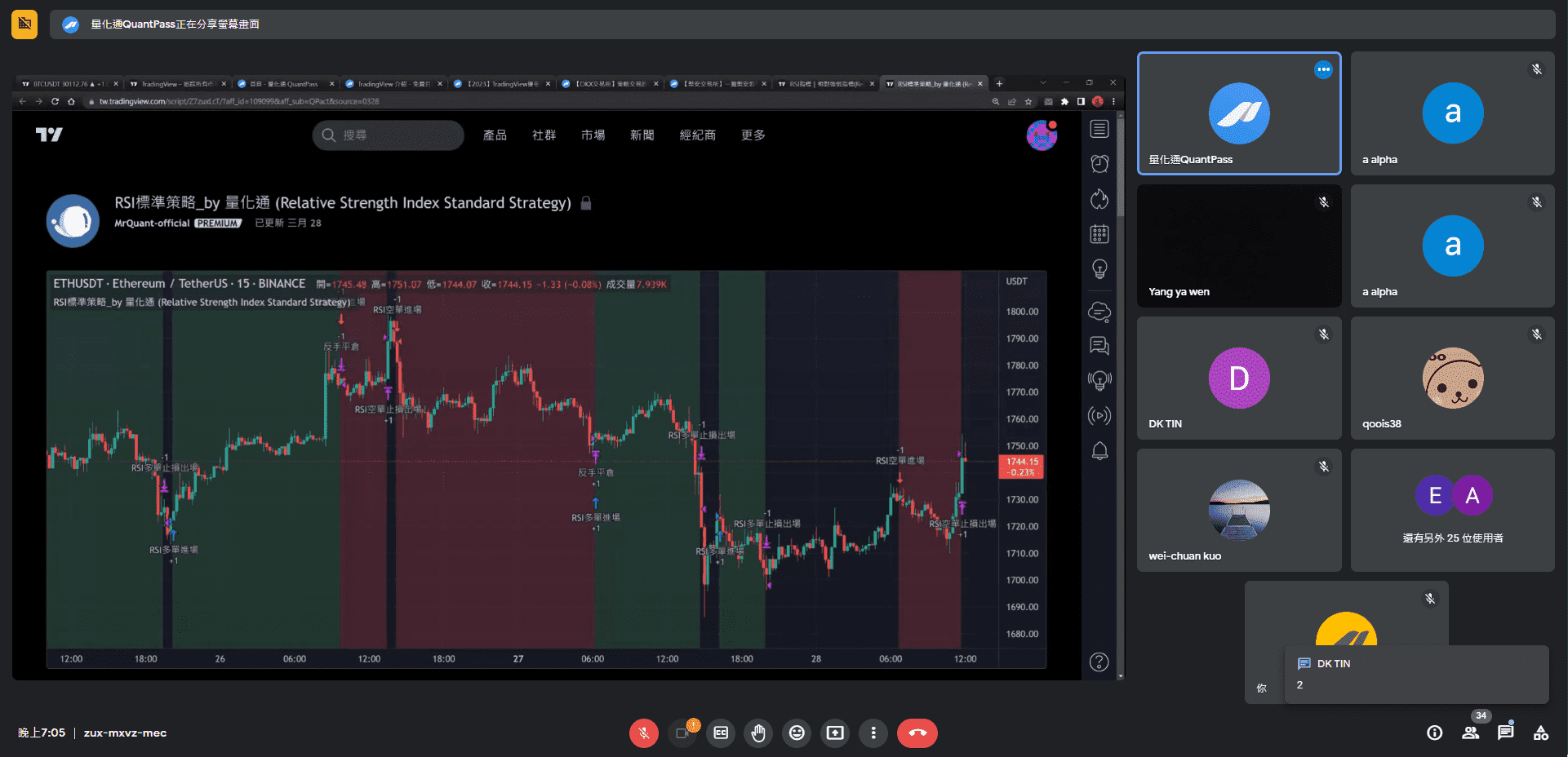
Task: Open the activities icon
Action: tap(1541, 733)
